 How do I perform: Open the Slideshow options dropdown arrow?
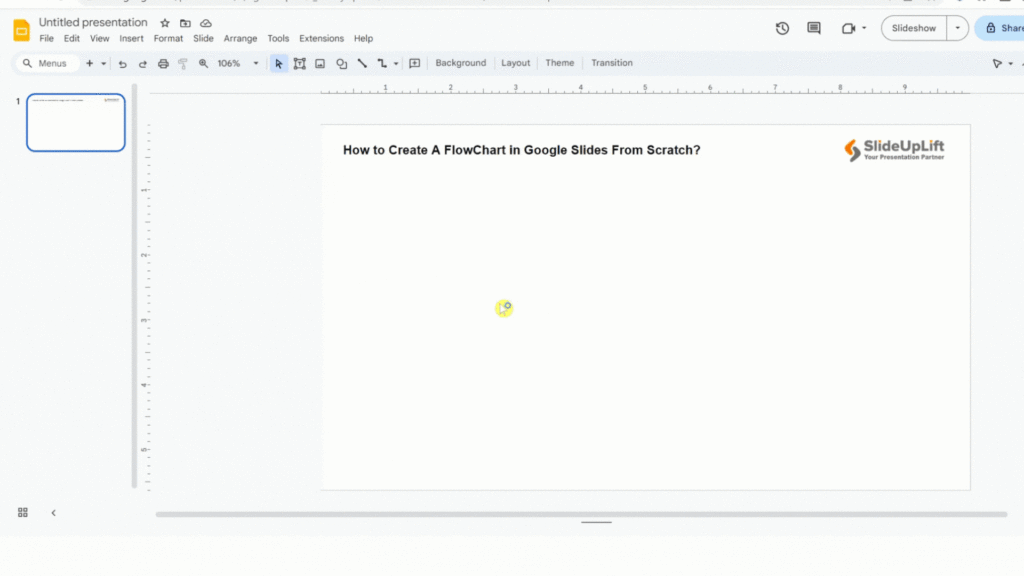point(957,28)
